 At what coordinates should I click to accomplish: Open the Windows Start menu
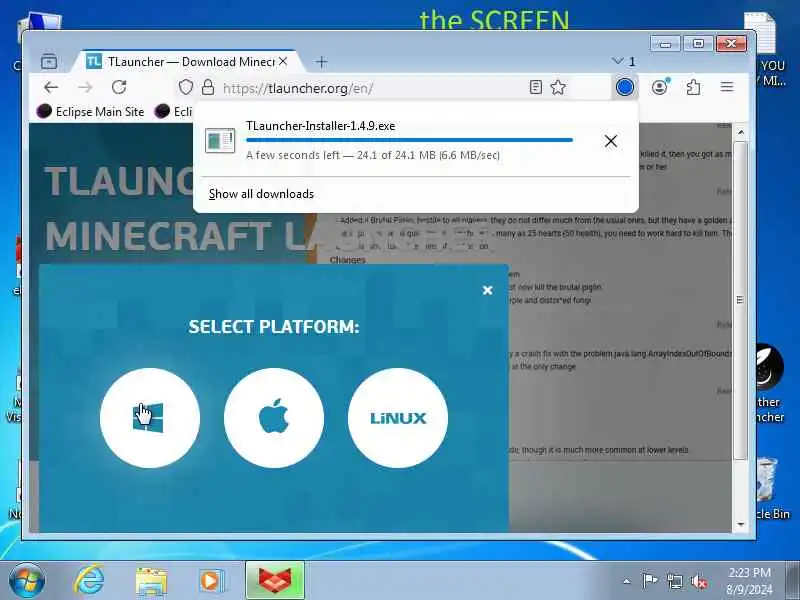[x=27, y=581]
